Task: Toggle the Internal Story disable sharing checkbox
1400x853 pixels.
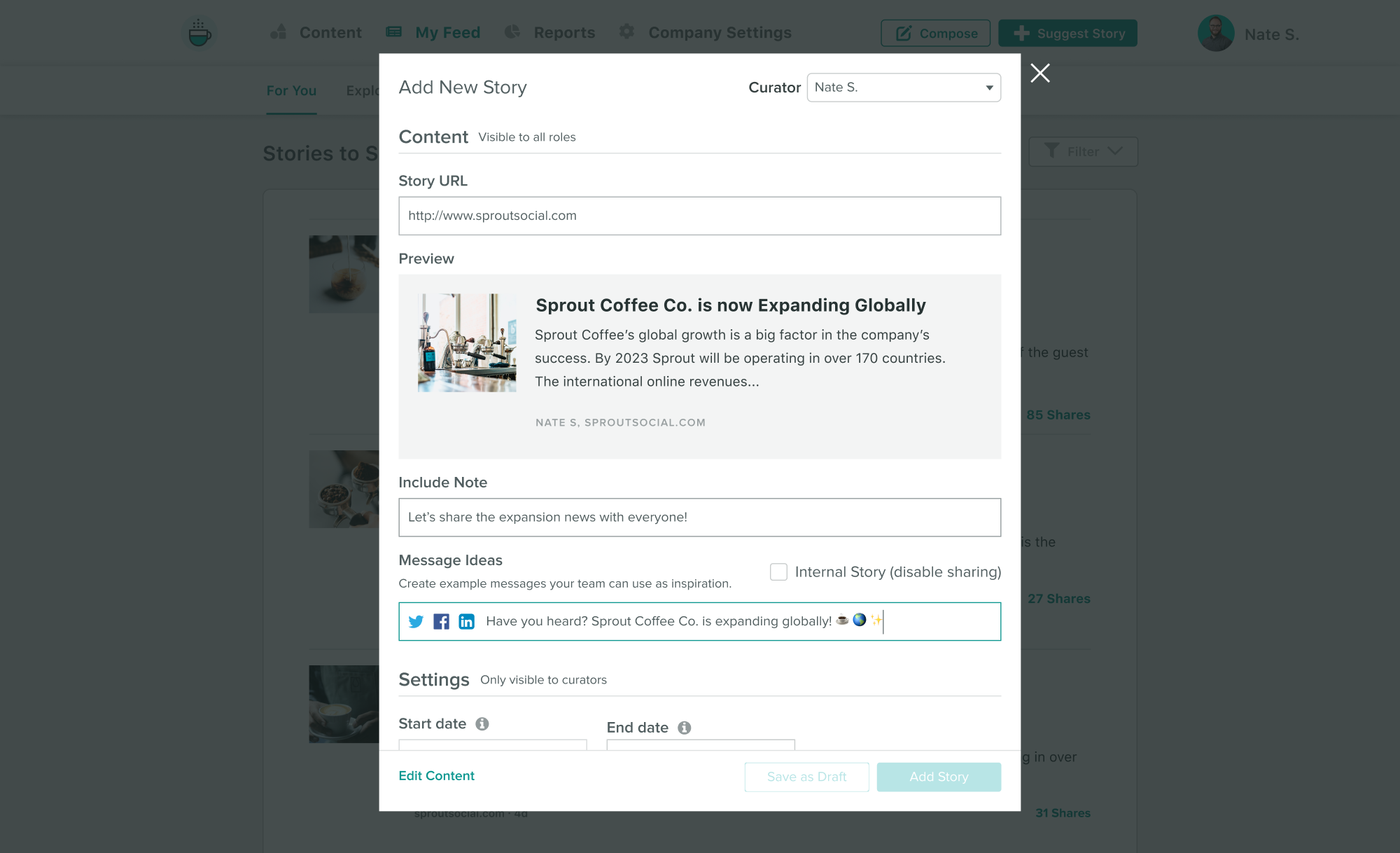Action: point(779,572)
